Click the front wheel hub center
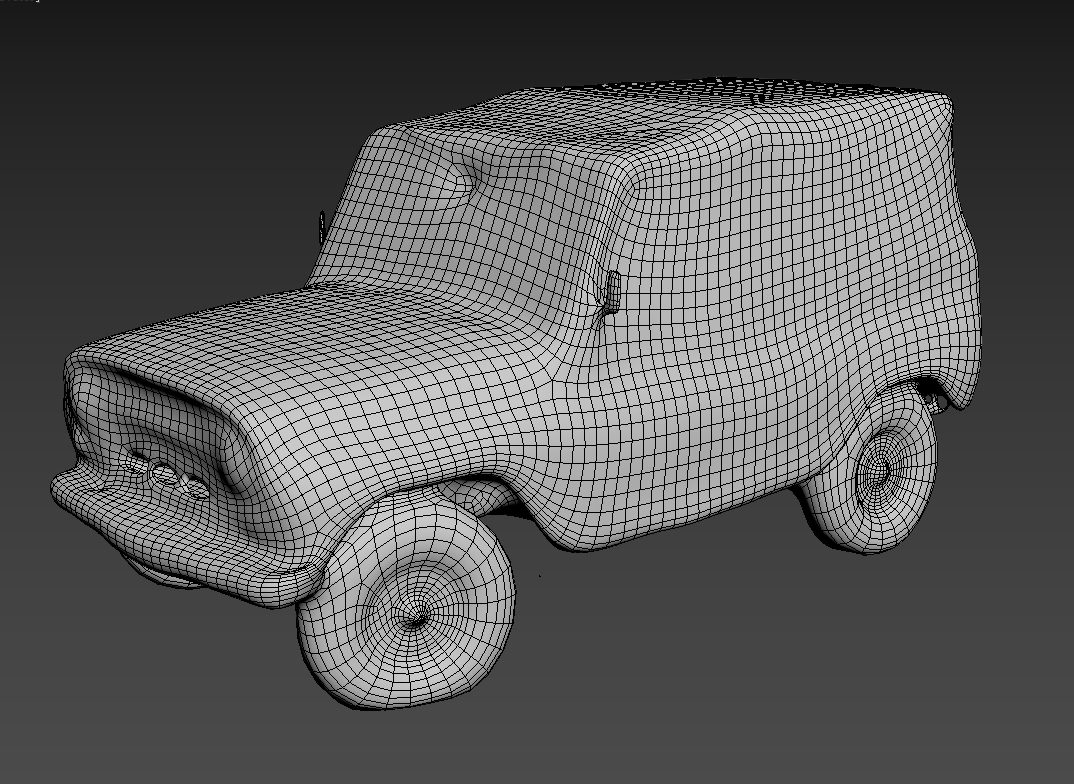Image resolution: width=1074 pixels, height=784 pixels. click(413, 617)
